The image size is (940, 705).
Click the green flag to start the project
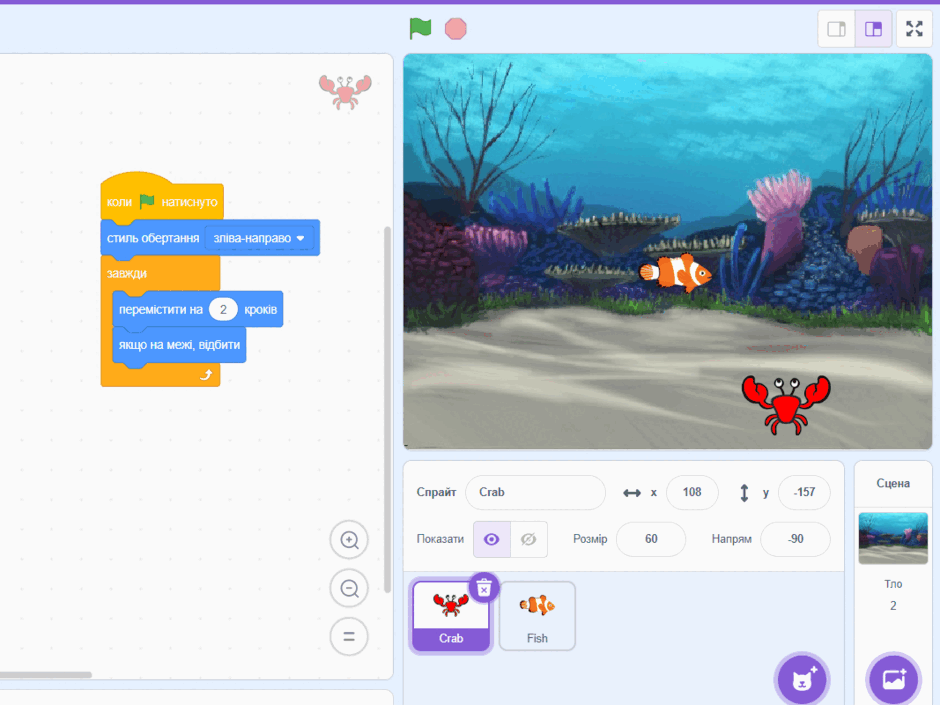(420, 28)
